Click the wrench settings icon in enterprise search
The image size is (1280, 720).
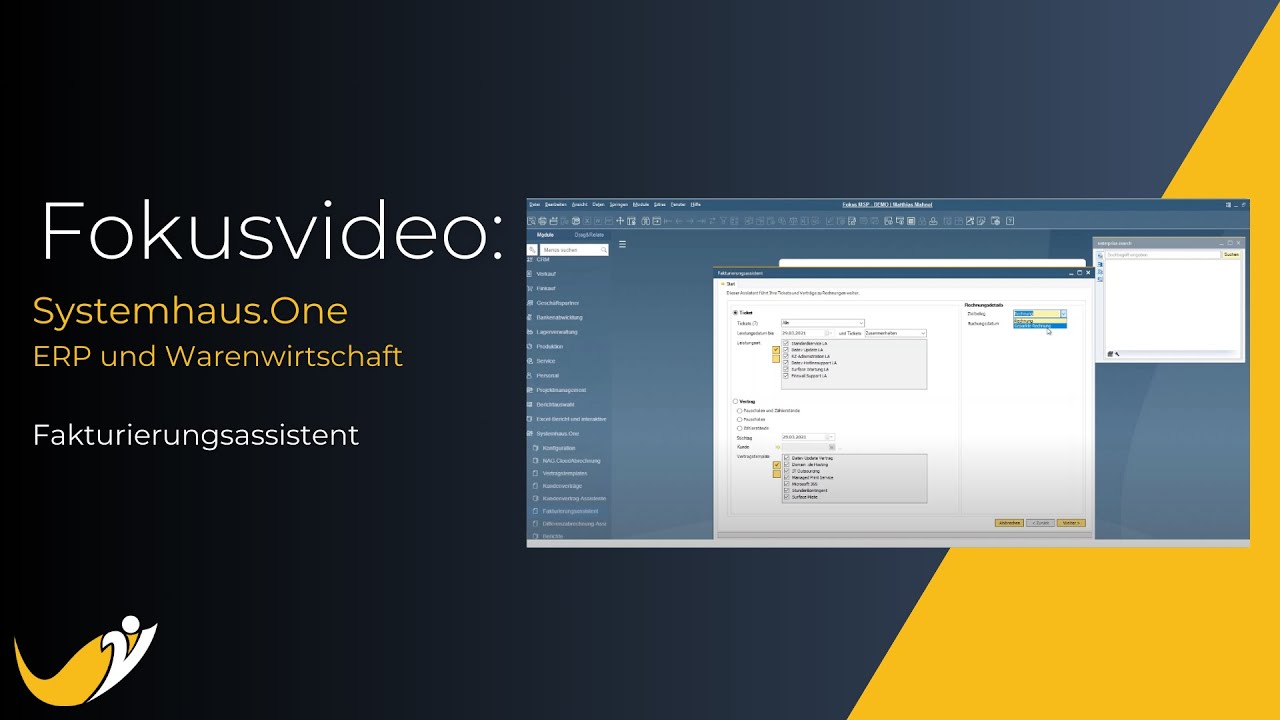click(1117, 354)
